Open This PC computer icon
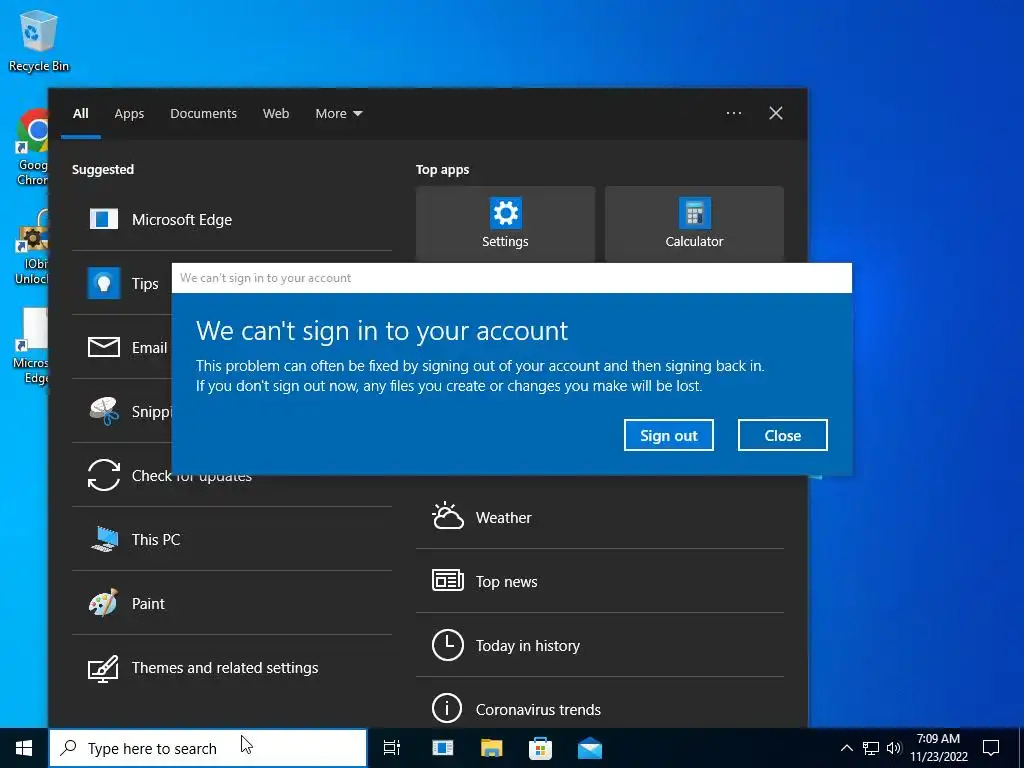1024x768 pixels. click(104, 539)
